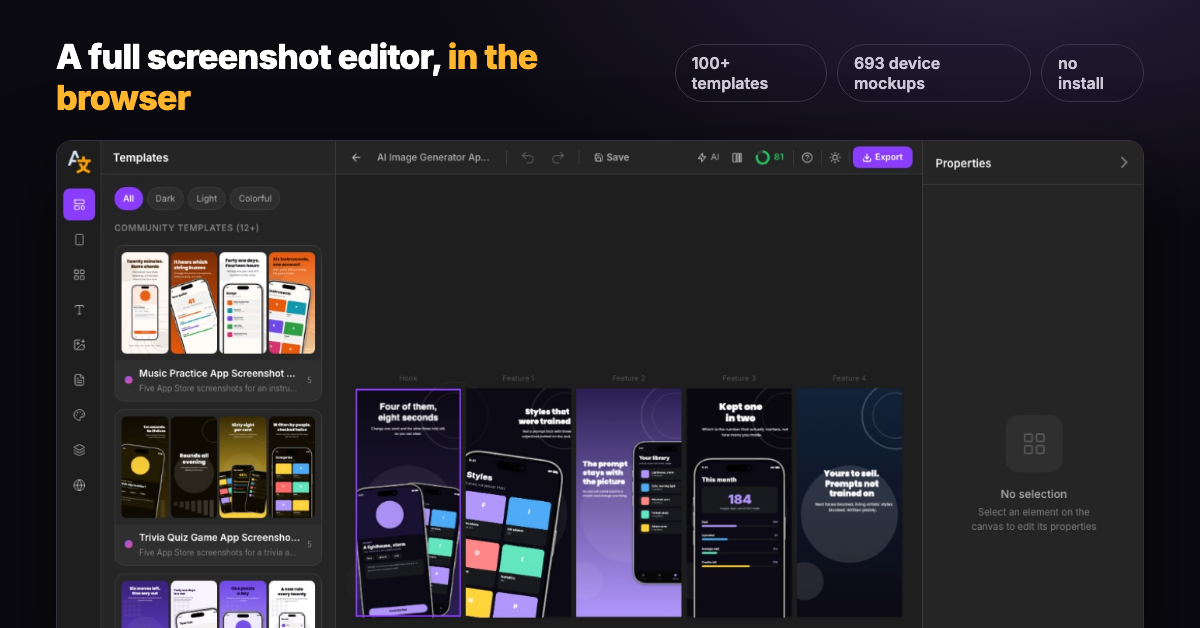The image size is (1200, 628).
Task: Open the layers stack icon in sidebar
Action: (x=79, y=450)
